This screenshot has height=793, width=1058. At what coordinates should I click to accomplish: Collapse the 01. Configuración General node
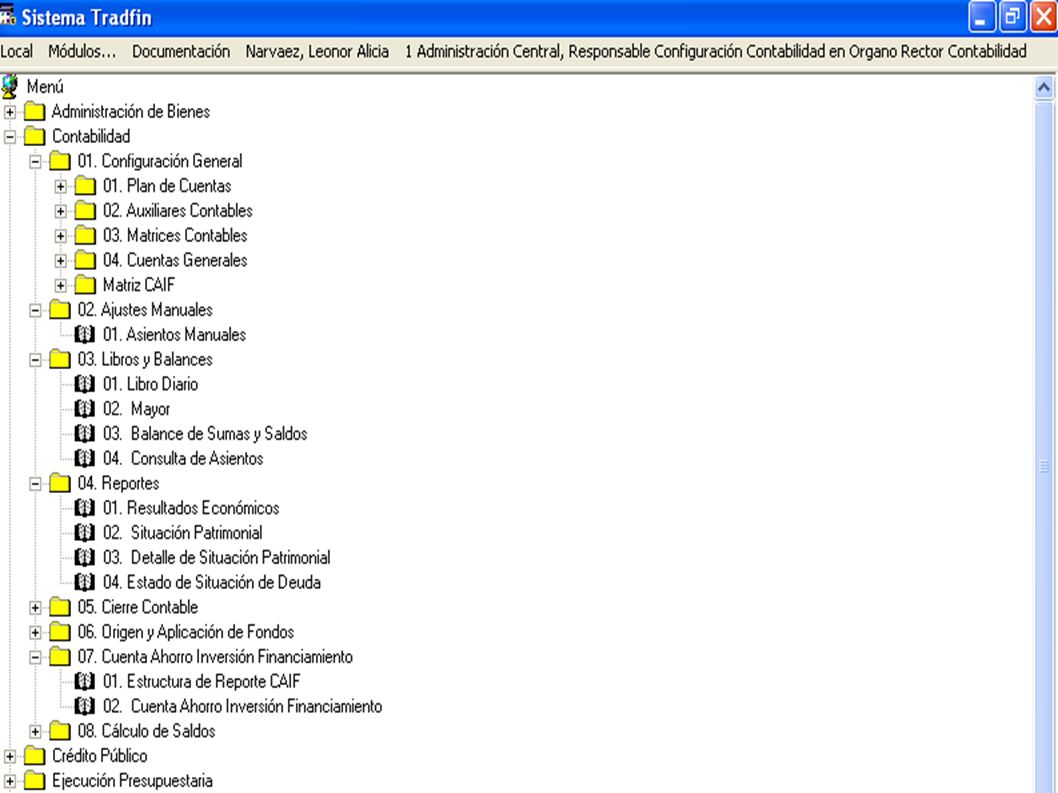(35, 162)
